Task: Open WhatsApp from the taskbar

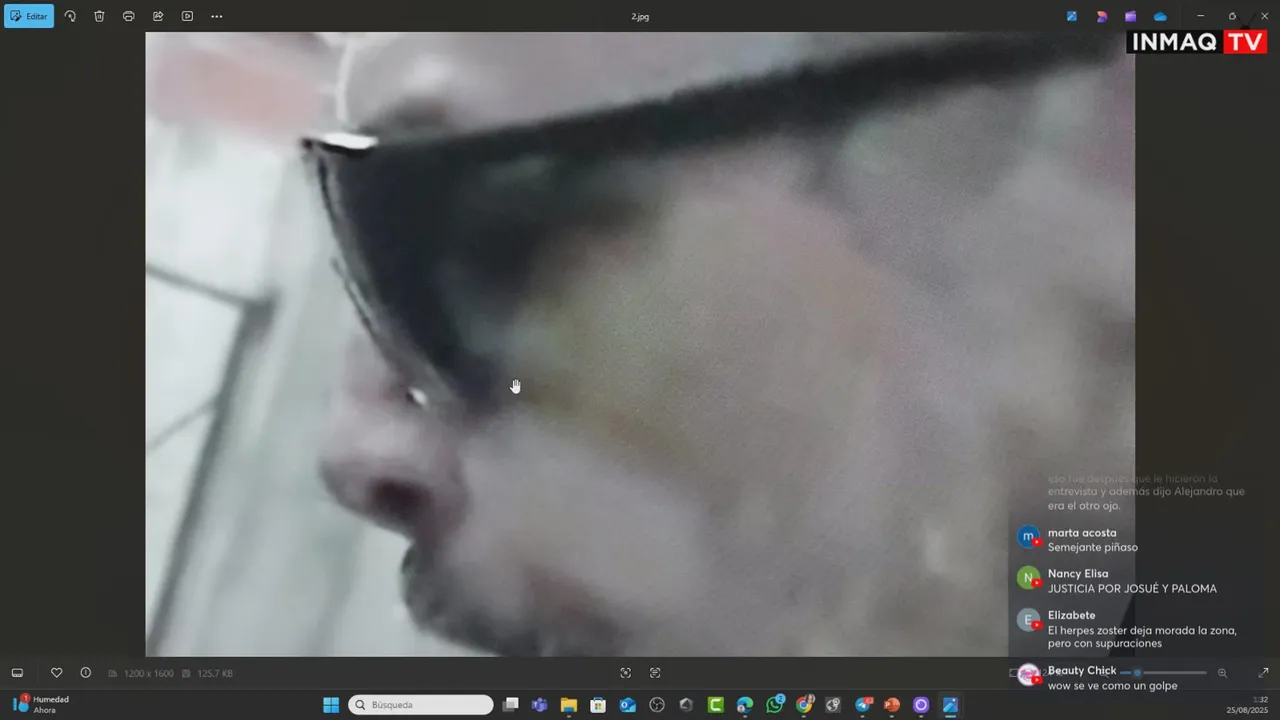Action: tap(775, 705)
